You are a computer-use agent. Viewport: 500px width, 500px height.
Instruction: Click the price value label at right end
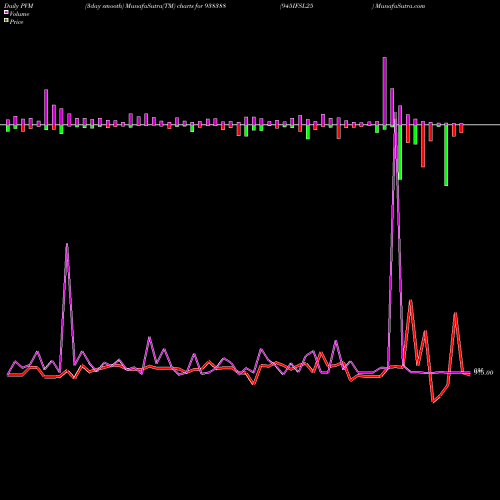click(x=483, y=372)
